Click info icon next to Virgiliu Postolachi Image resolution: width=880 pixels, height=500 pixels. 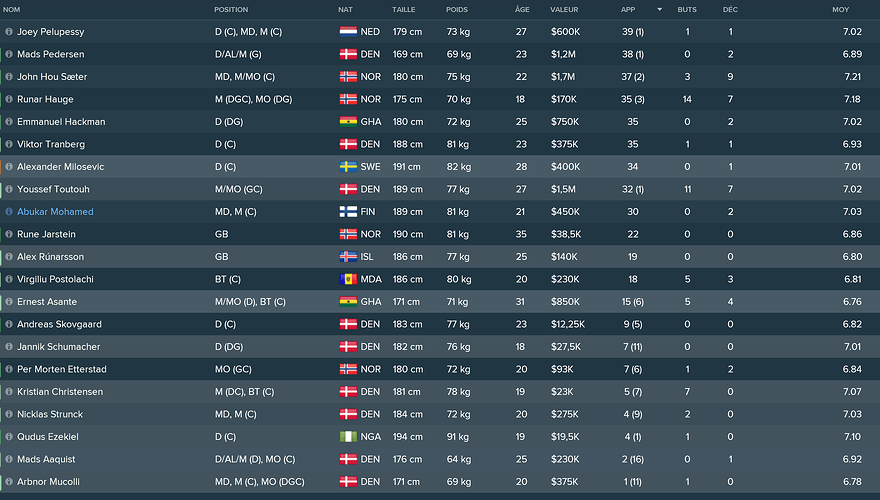(x=9, y=279)
